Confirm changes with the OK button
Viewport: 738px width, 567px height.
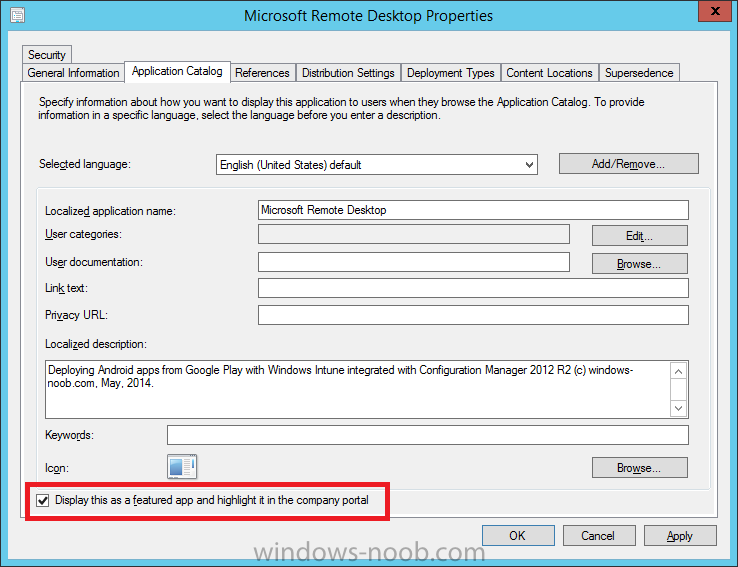coord(518,535)
